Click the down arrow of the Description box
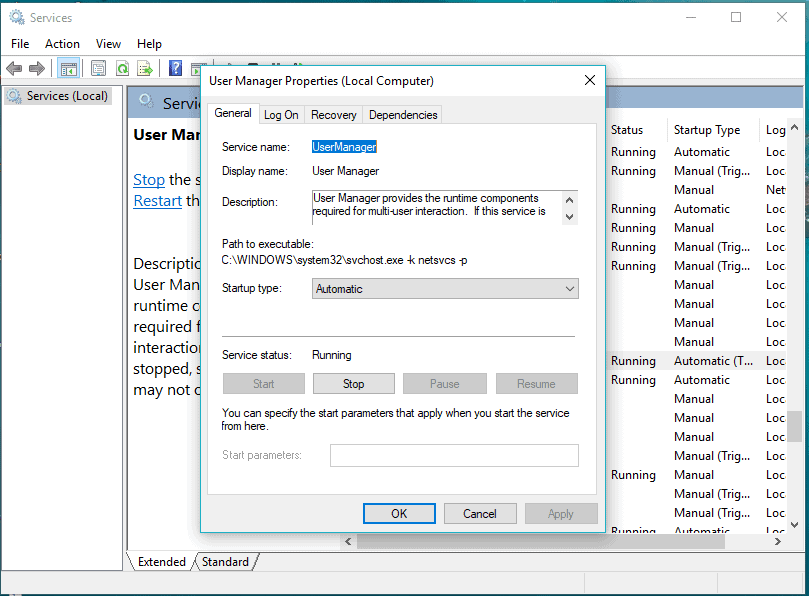Screen dimensions: 809x596 pyautogui.click(x=570, y=217)
